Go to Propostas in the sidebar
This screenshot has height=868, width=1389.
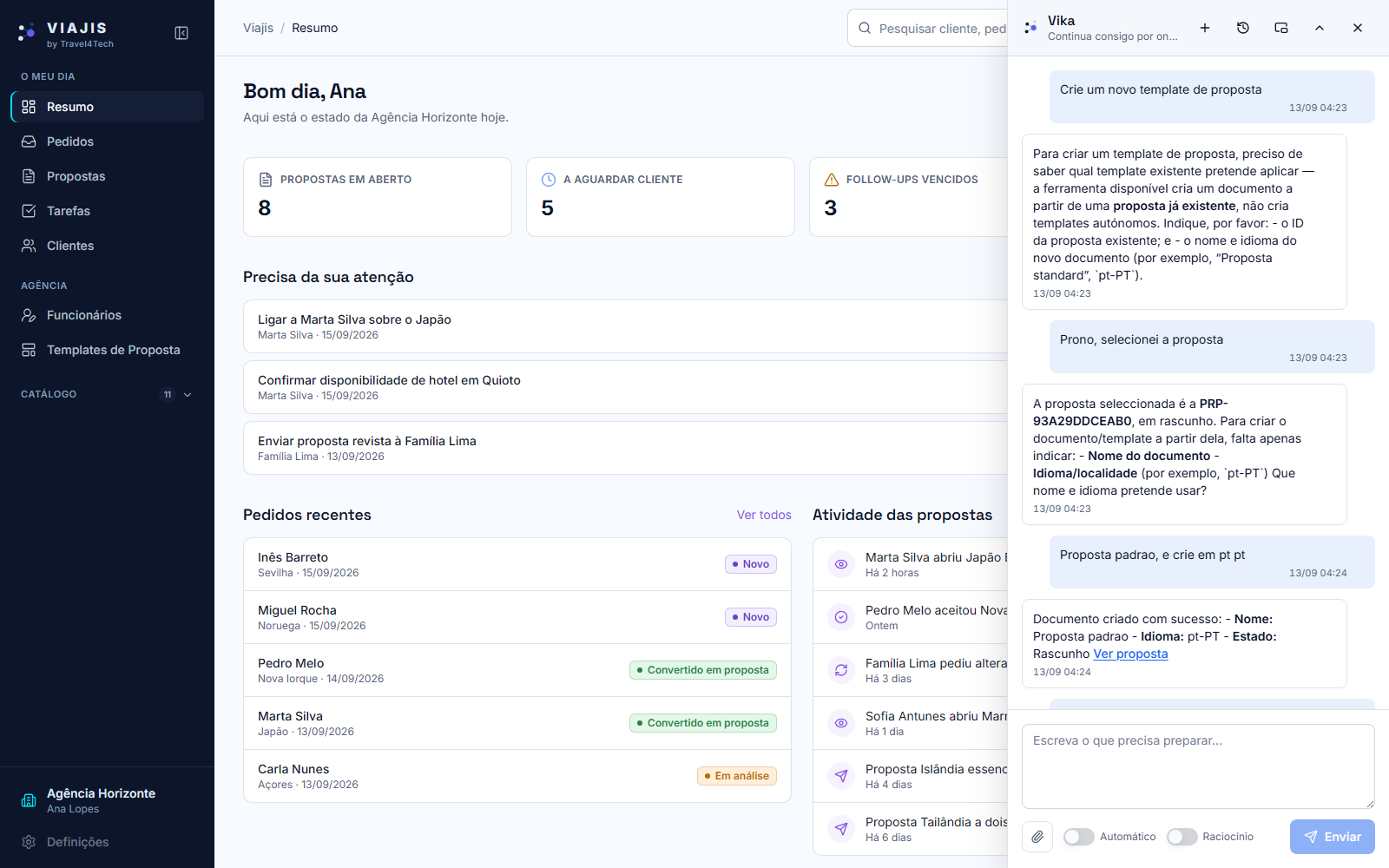[x=108, y=176]
